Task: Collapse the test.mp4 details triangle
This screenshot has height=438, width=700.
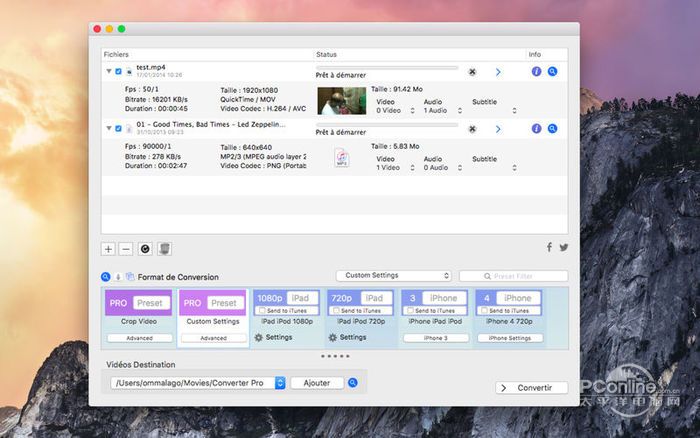Action: (x=108, y=72)
